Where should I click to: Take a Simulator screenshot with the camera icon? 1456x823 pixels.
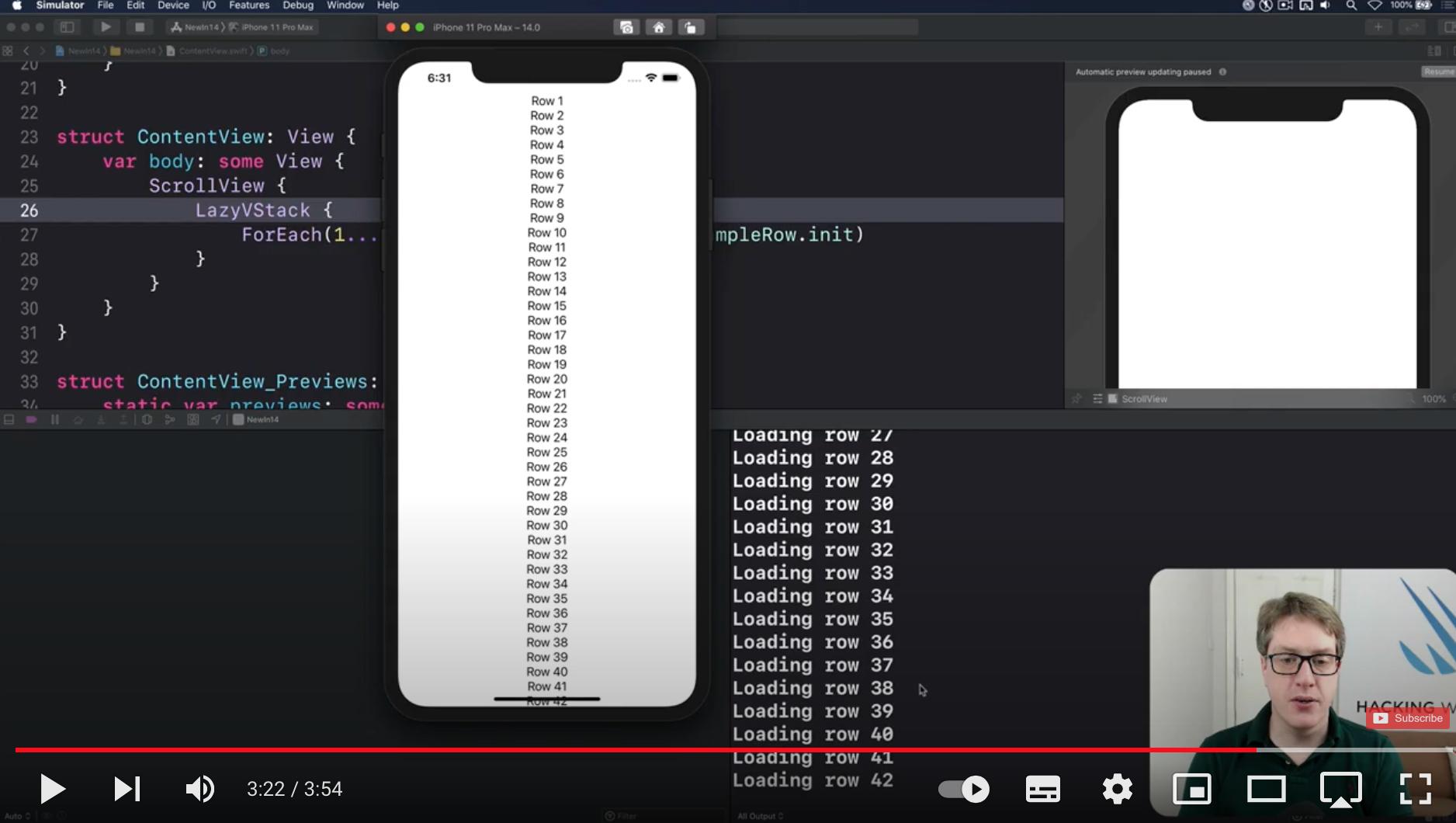click(626, 28)
